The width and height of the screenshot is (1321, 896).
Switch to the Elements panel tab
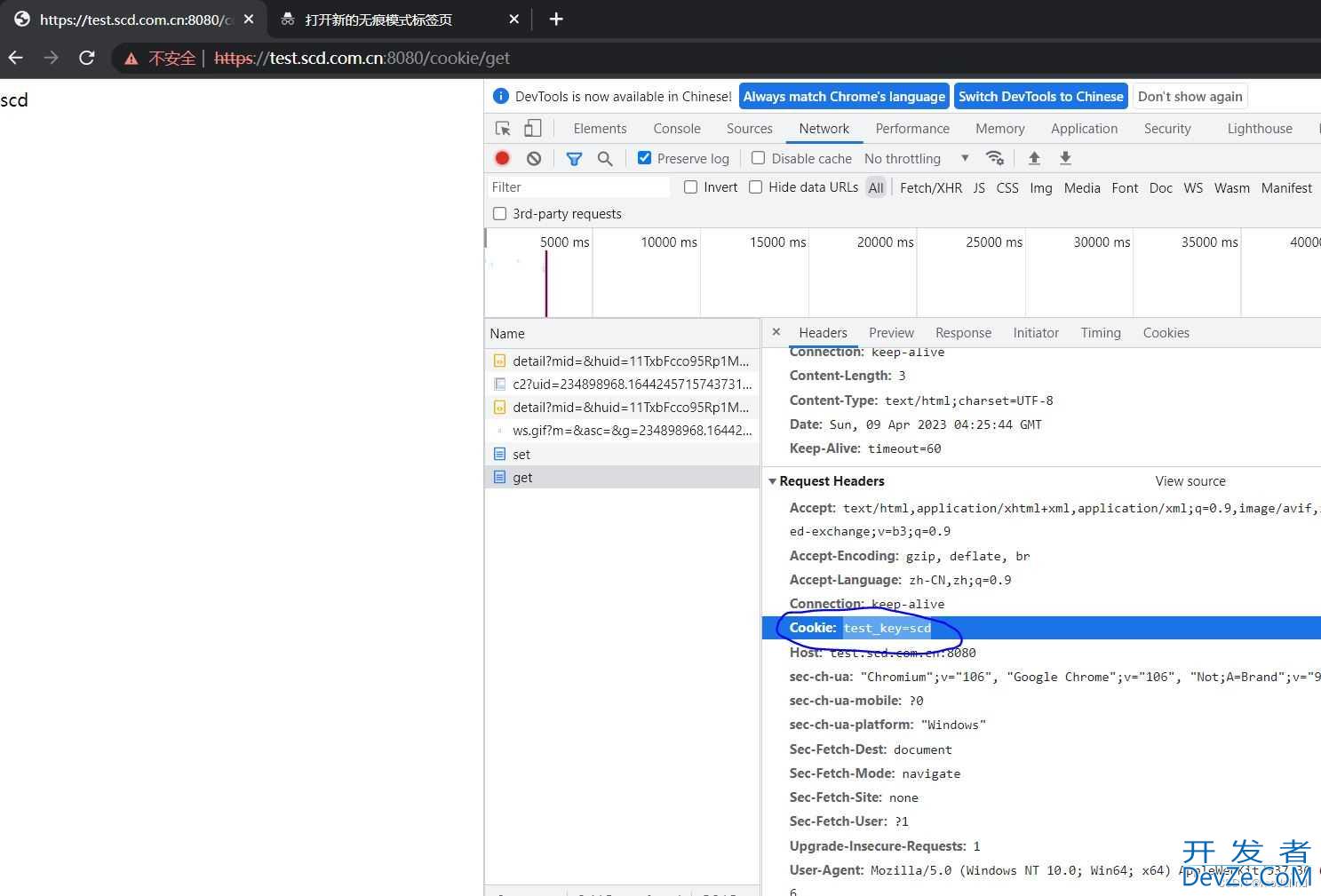[600, 129]
